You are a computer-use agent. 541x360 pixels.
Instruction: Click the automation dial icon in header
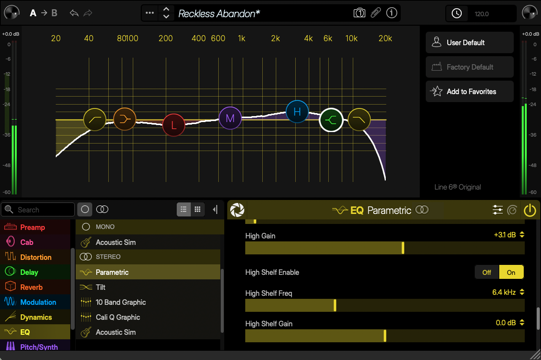coord(512,210)
